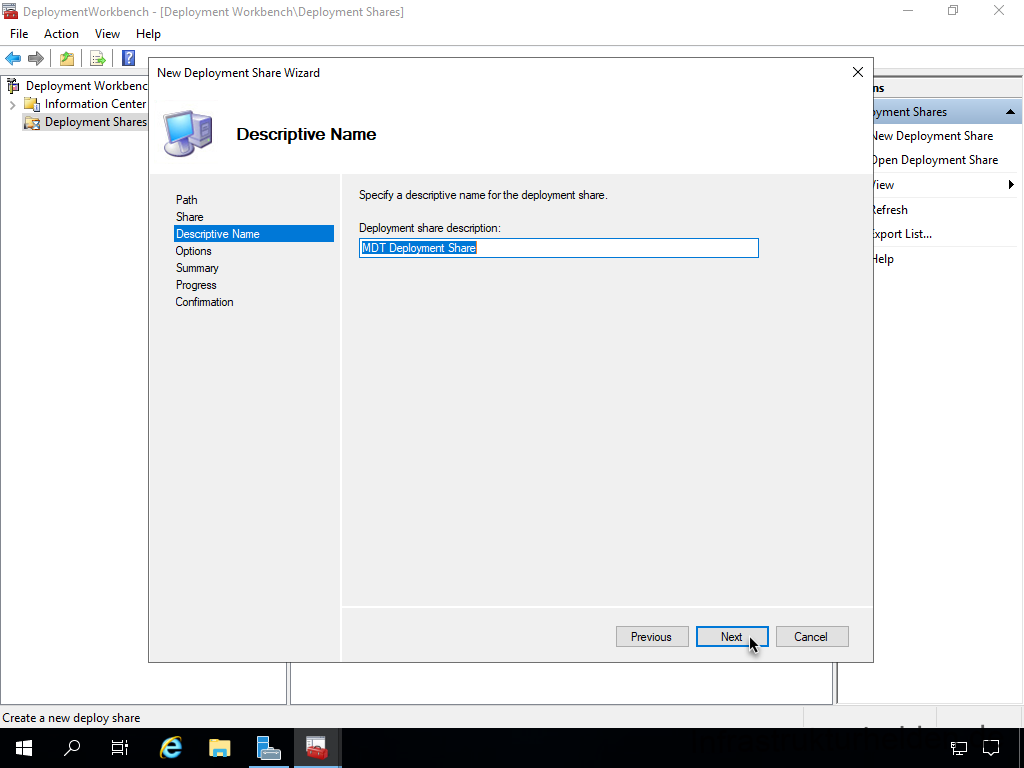
Task: Click Help in the Actions pane
Action: point(883,259)
